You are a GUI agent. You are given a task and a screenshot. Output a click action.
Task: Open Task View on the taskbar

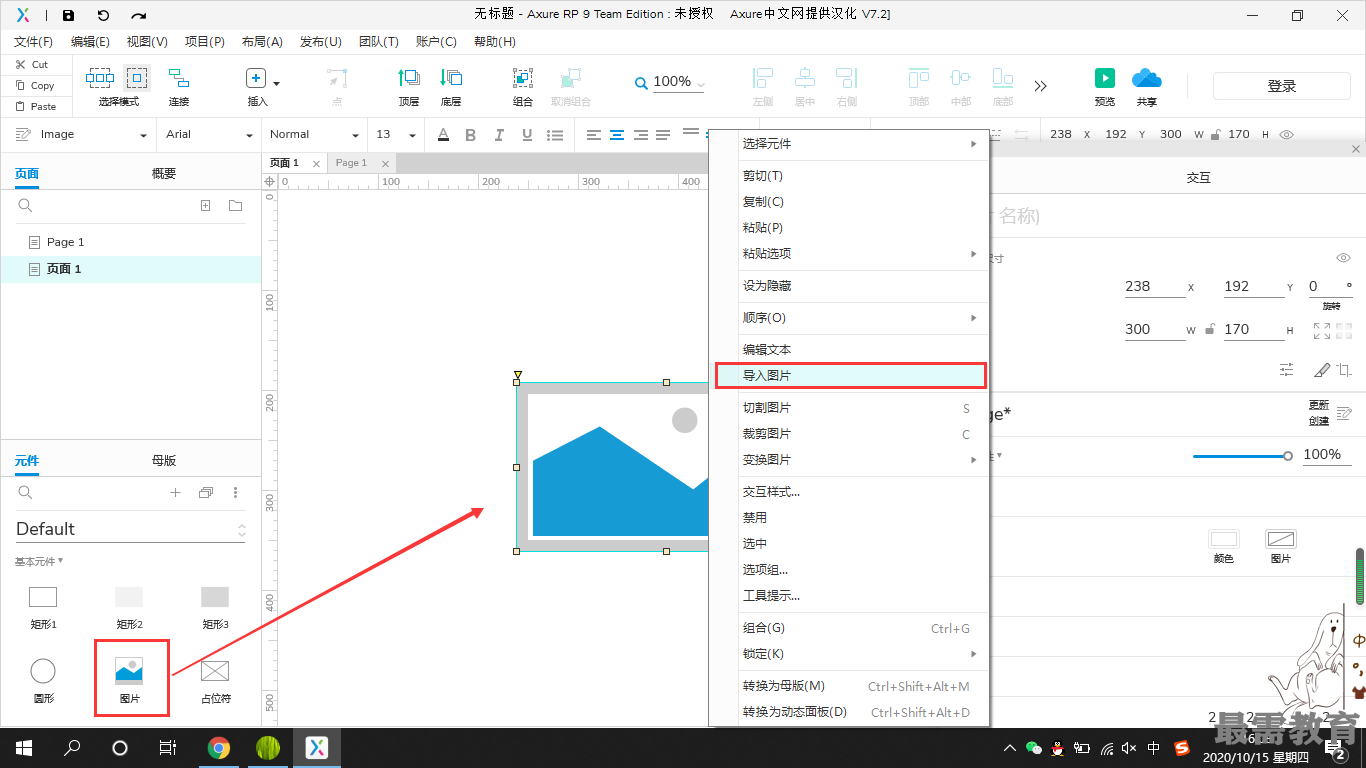[x=168, y=747]
